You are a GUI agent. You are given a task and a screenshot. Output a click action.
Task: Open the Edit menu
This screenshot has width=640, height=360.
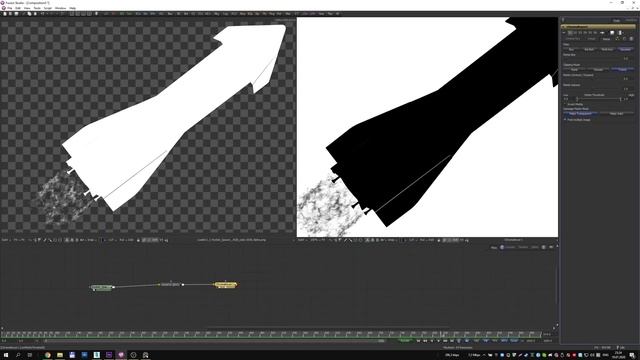18,8
